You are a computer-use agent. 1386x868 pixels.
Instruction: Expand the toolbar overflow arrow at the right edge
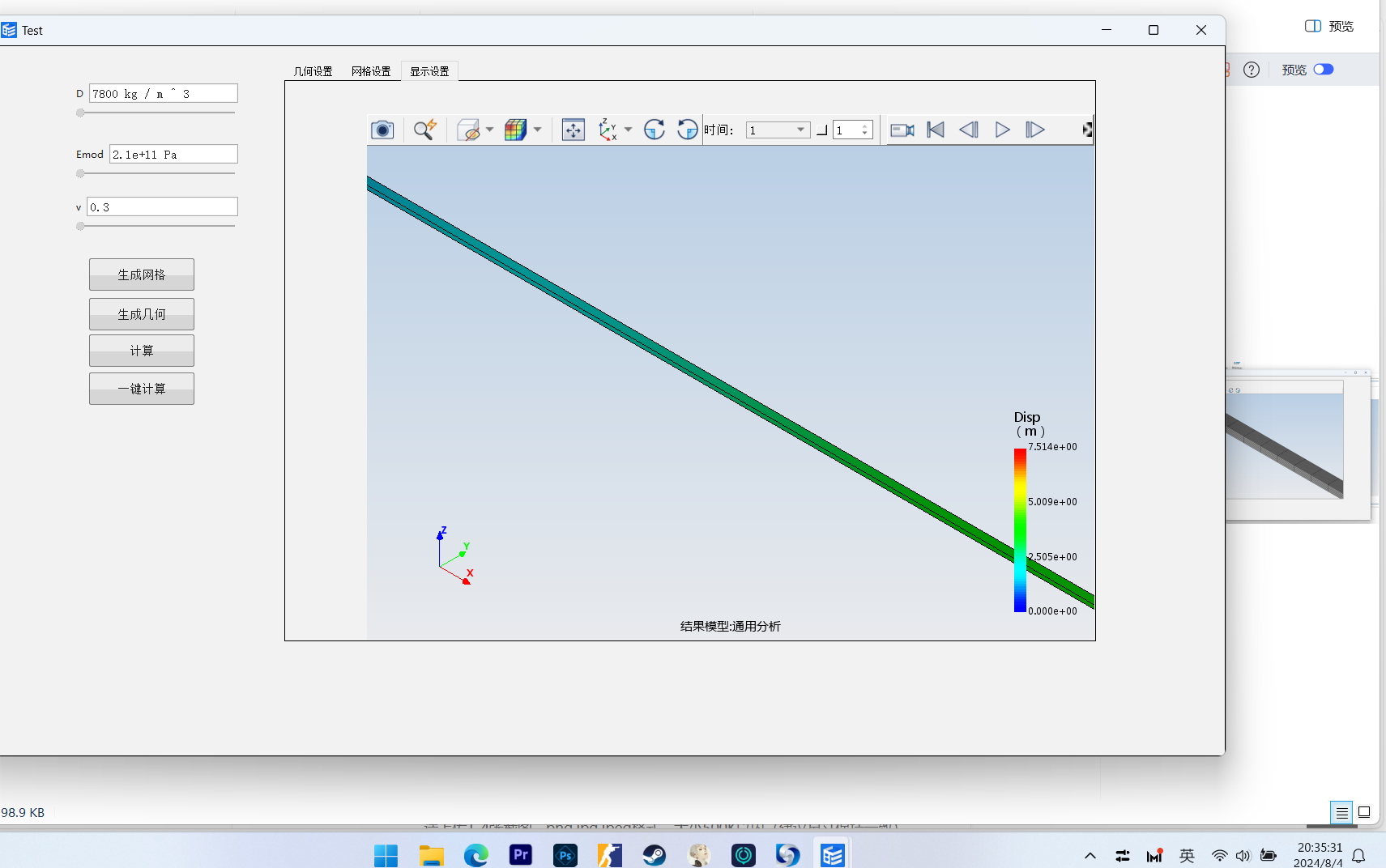point(1087,130)
